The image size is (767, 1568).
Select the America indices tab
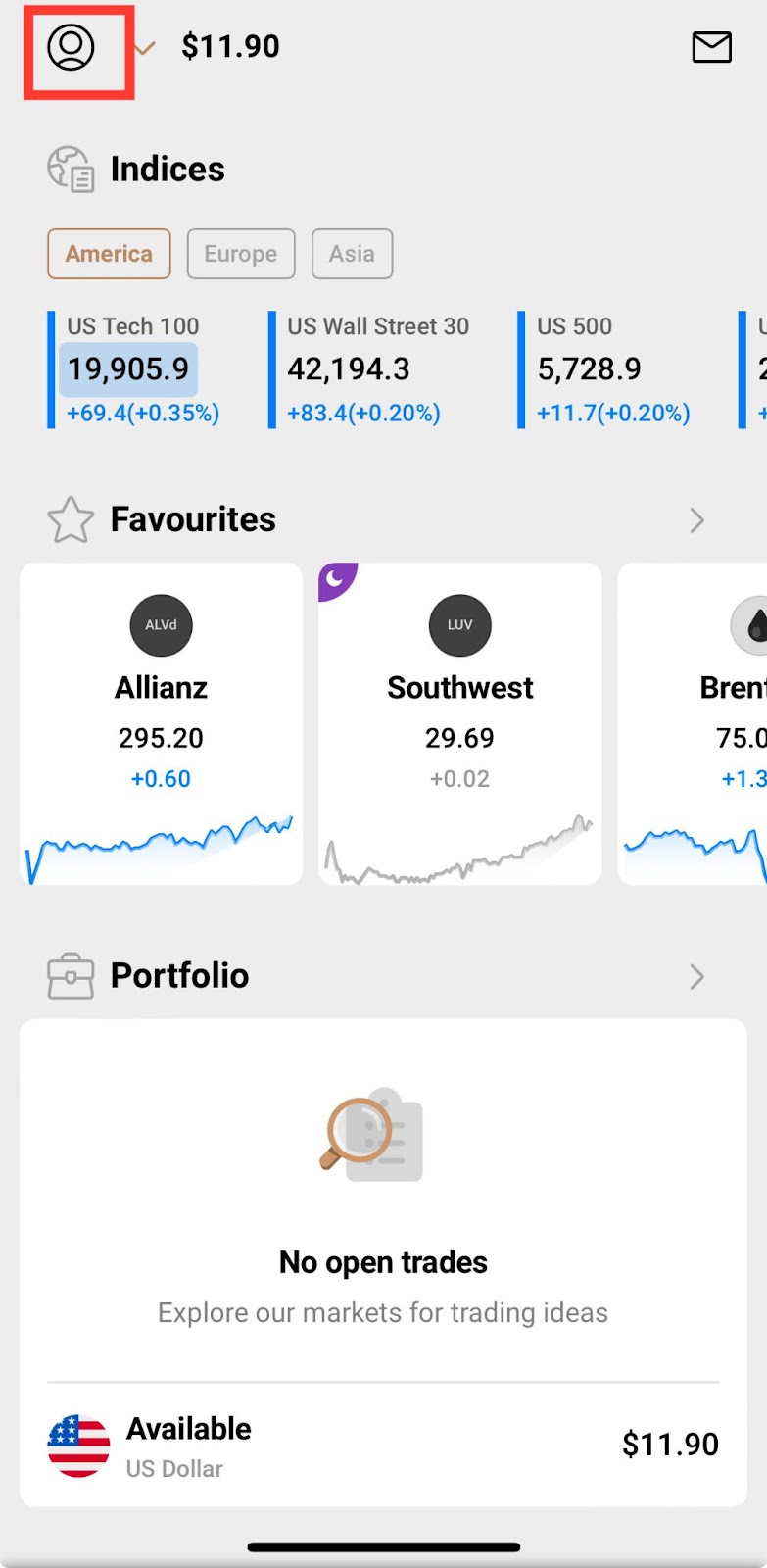point(109,254)
